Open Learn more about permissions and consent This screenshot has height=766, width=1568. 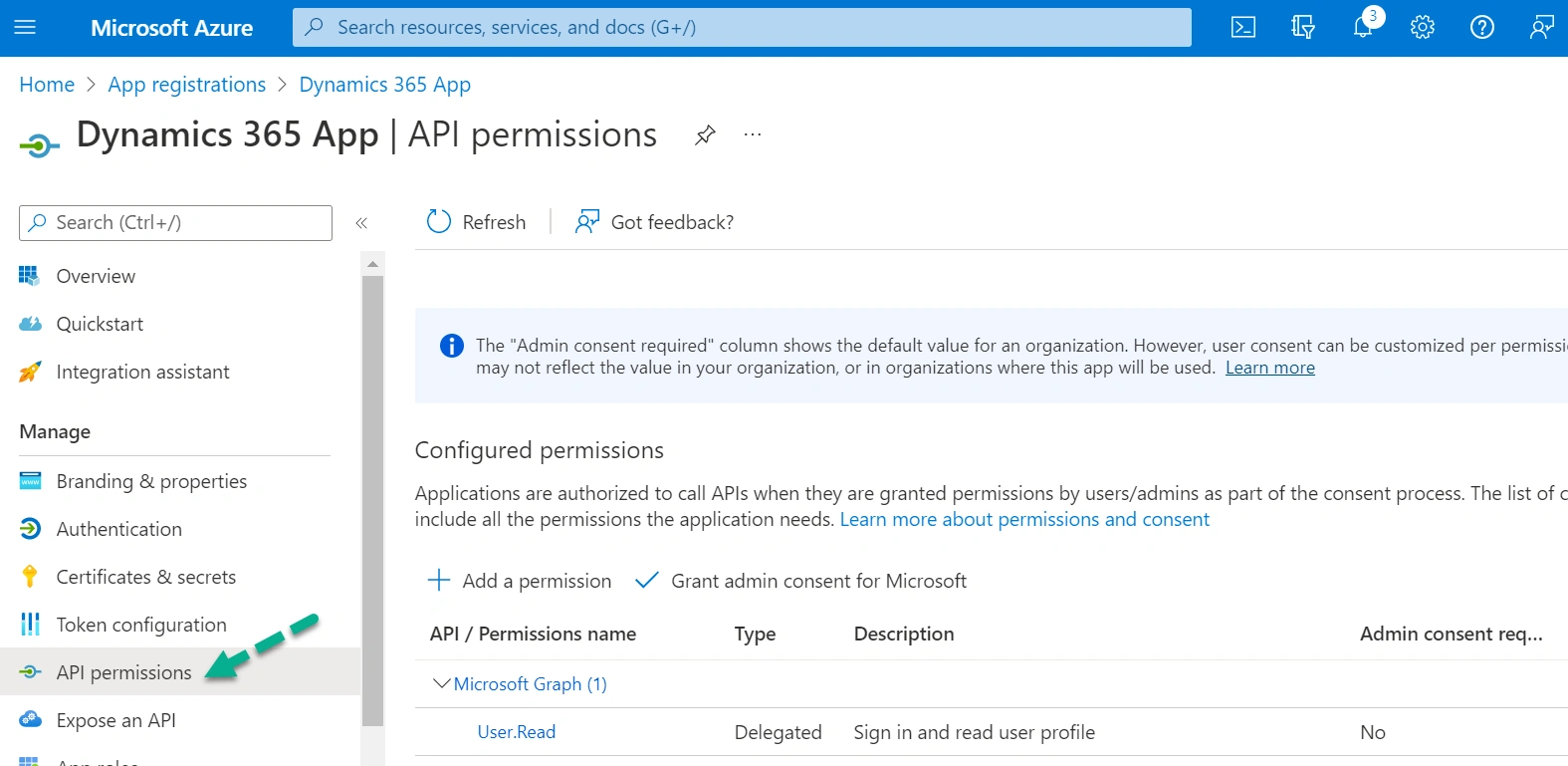[x=1024, y=519]
